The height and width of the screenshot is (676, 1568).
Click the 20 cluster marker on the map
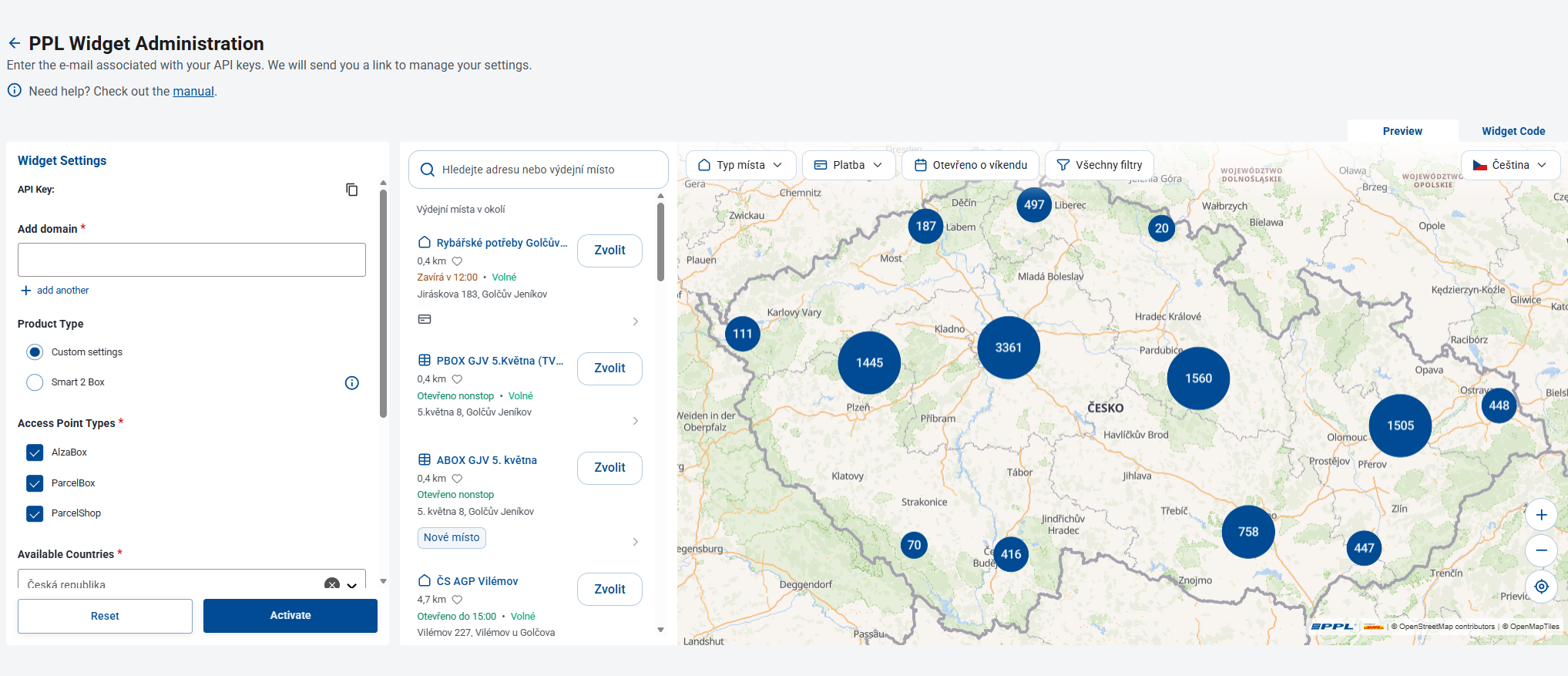point(1161,228)
